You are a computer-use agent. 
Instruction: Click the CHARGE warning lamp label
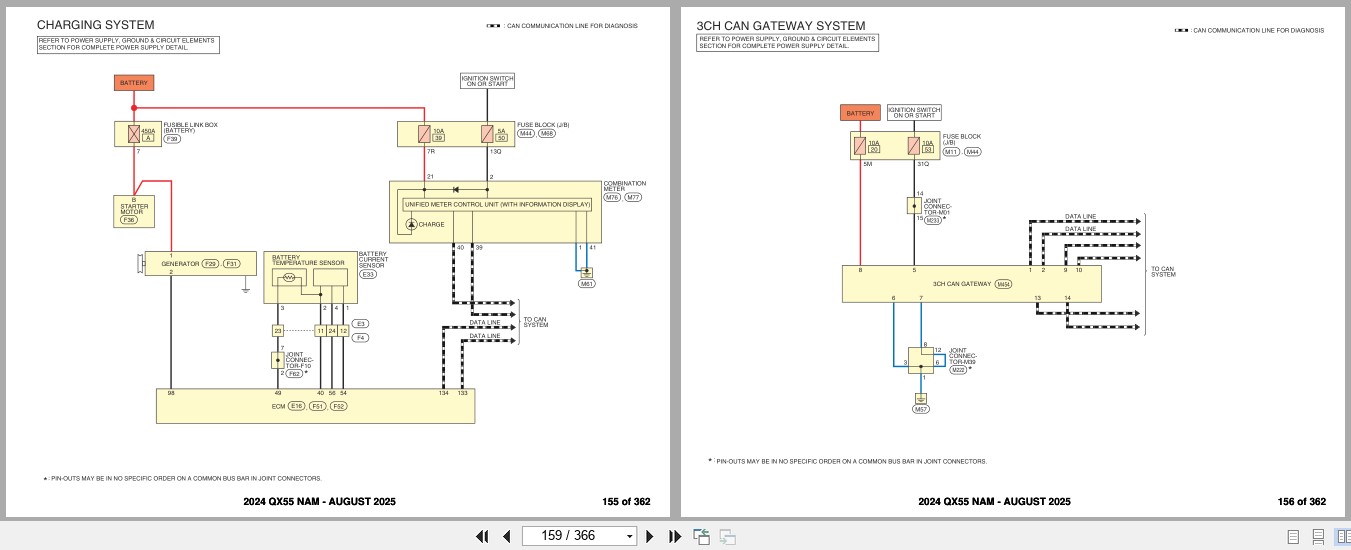431,224
